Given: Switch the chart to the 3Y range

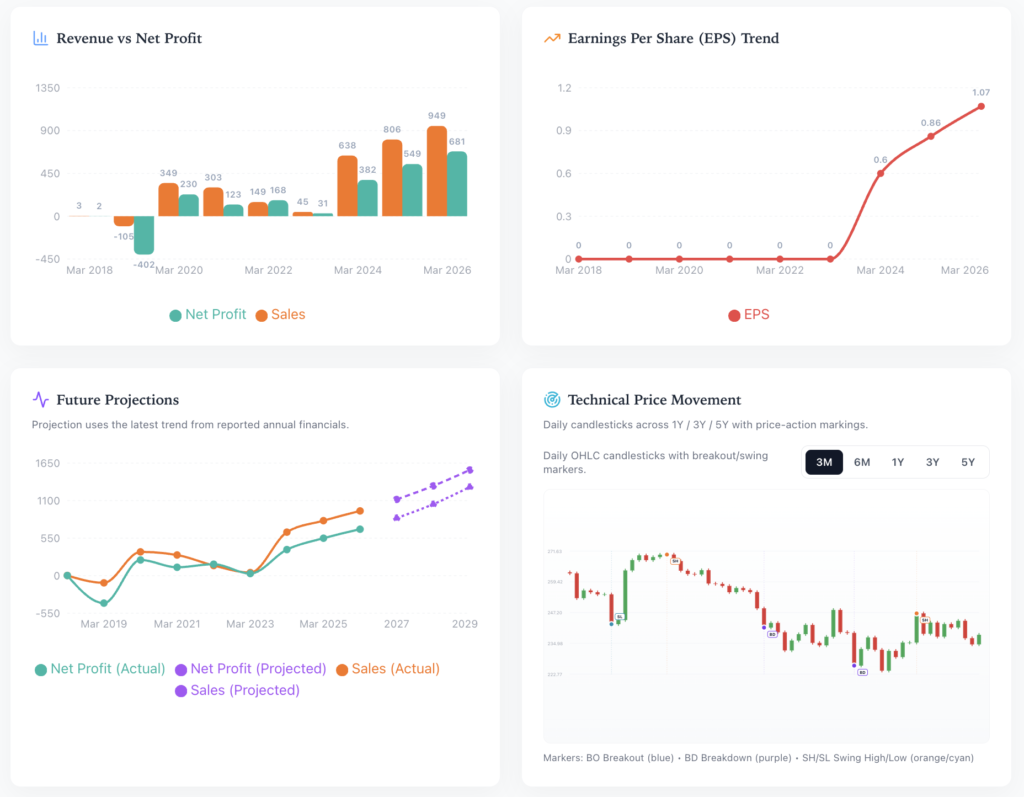Looking at the screenshot, I should tap(932, 462).
